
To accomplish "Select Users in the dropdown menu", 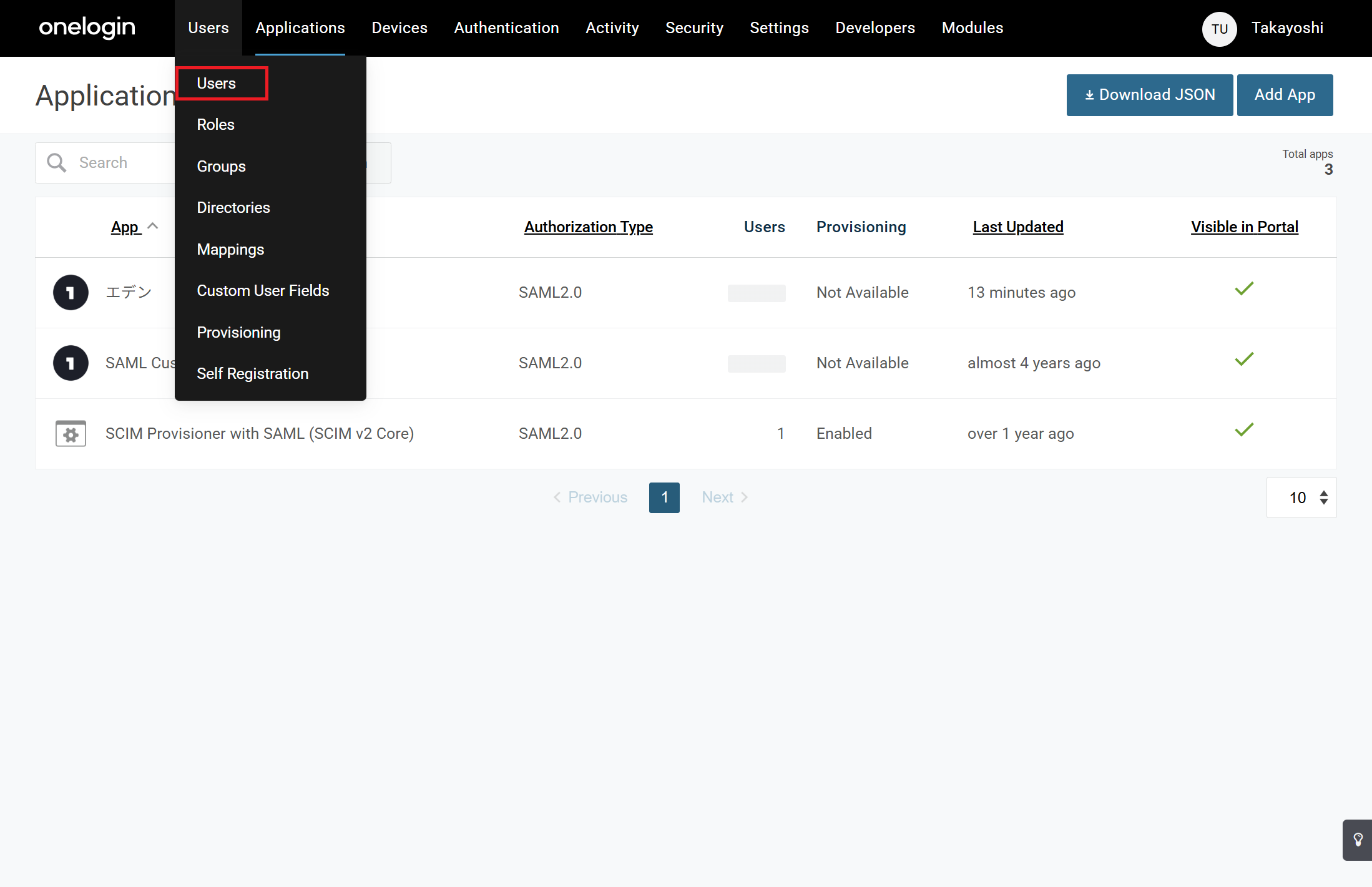I will pyautogui.click(x=217, y=84).
